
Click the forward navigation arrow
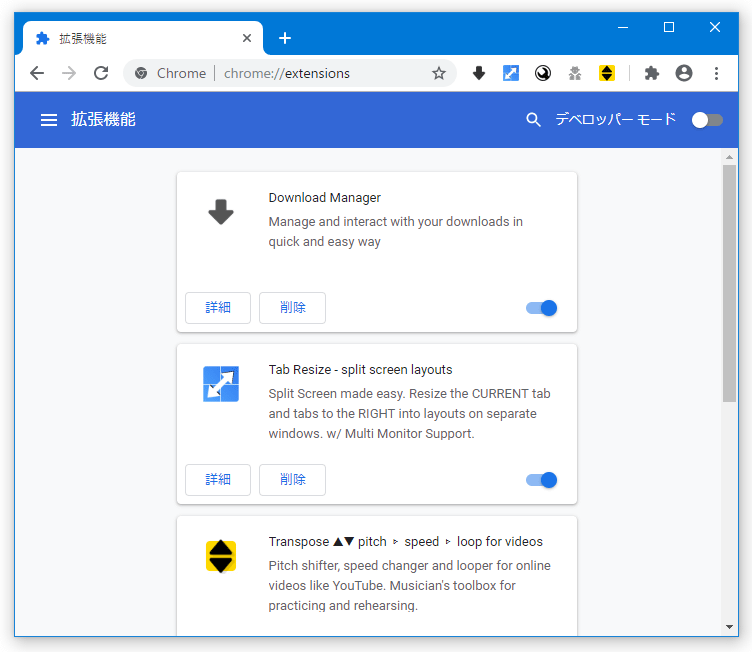[x=69, y=73]
